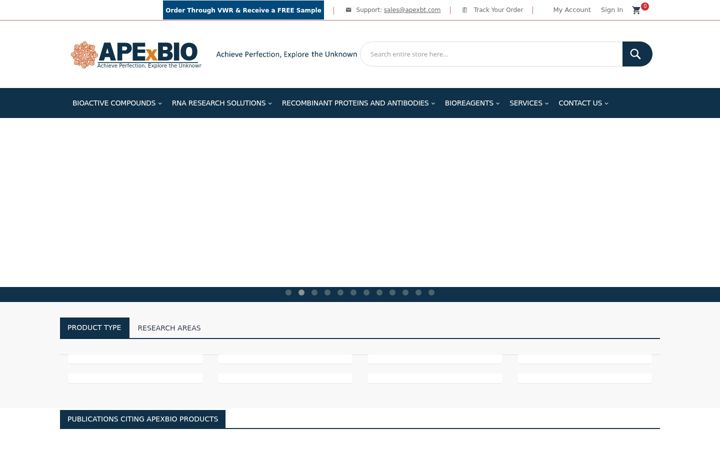This screenshot has width=720, height=450.
Task: Open the Track Your Order link
Action: tap(498, 10)
